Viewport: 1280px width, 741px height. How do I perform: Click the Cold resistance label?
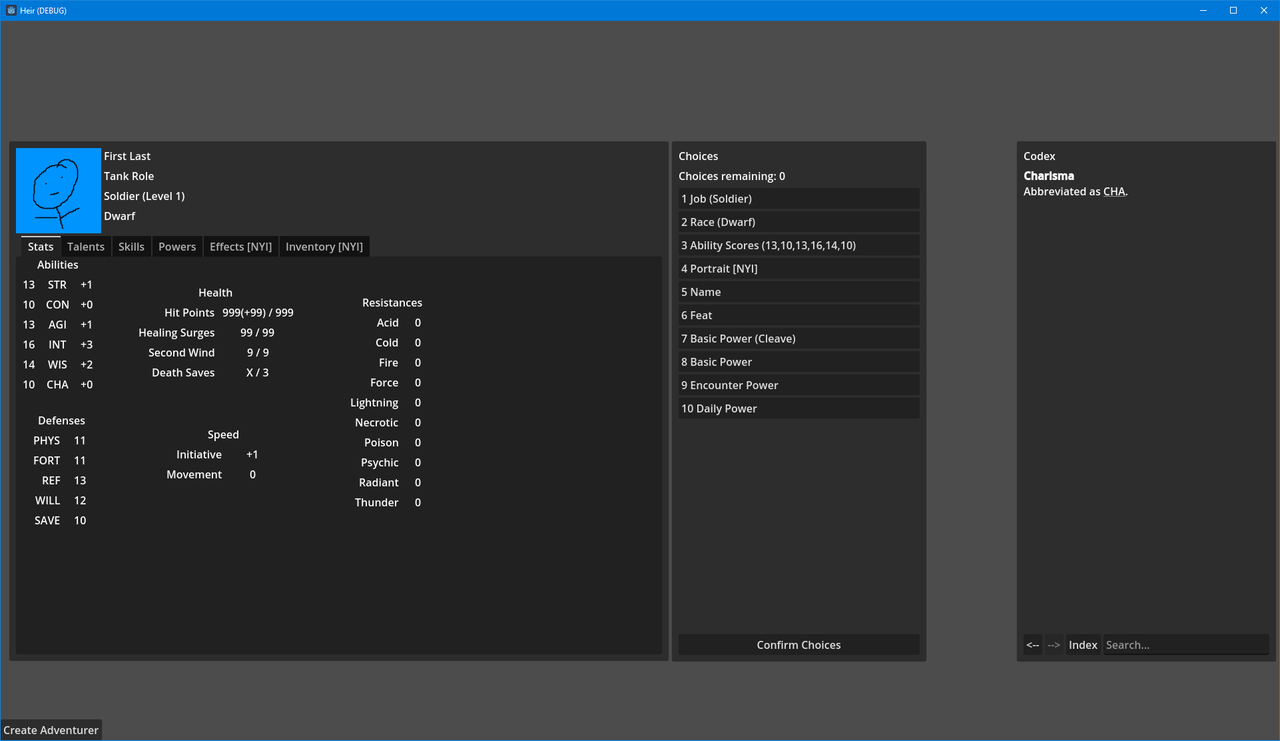coord(387,343)
